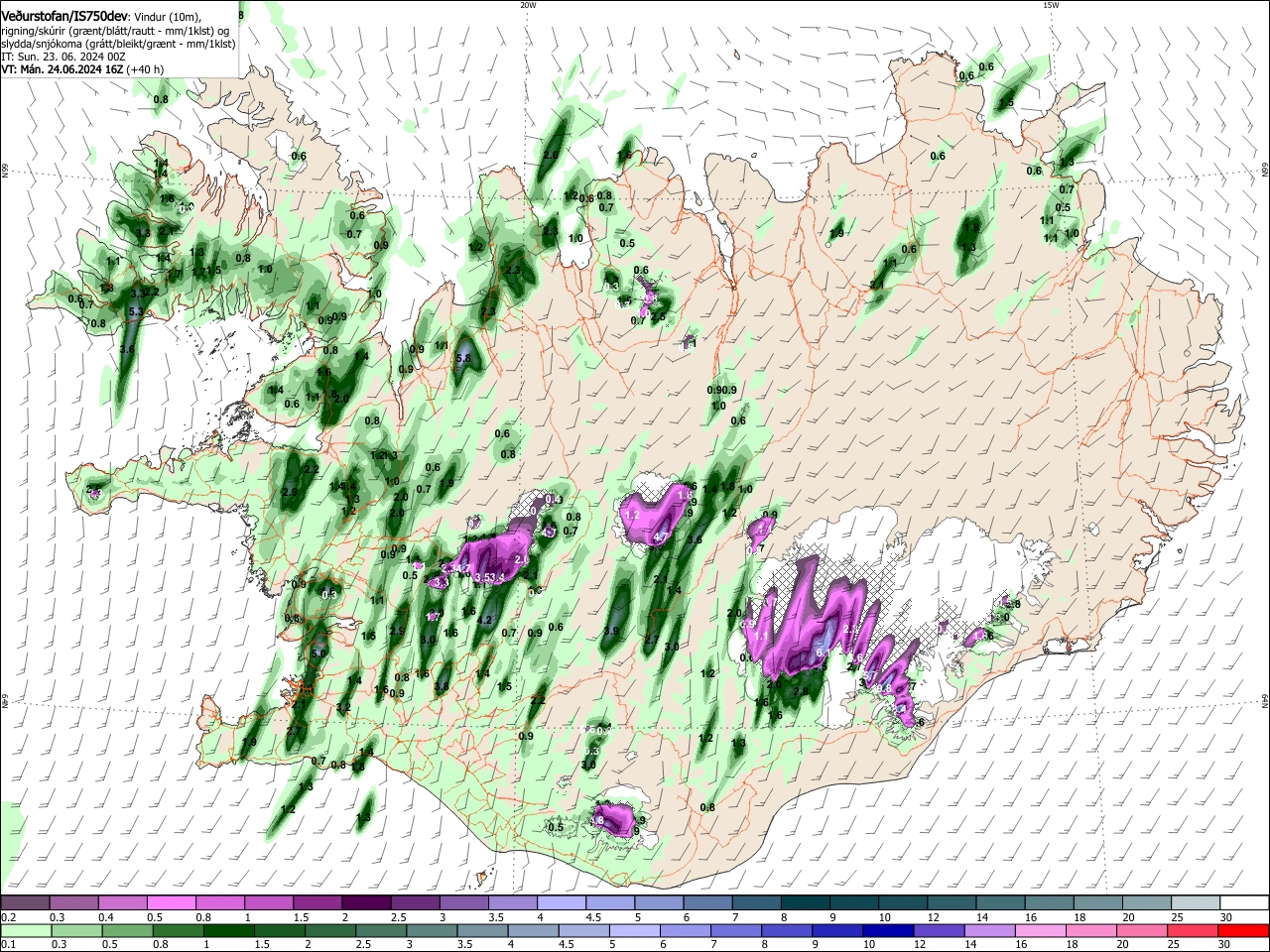Image resolution: width=1270 pixels, height=952 pixels.
Task: Click the 5.0 precipitation value near southwest coast
Action: [318, 654]
